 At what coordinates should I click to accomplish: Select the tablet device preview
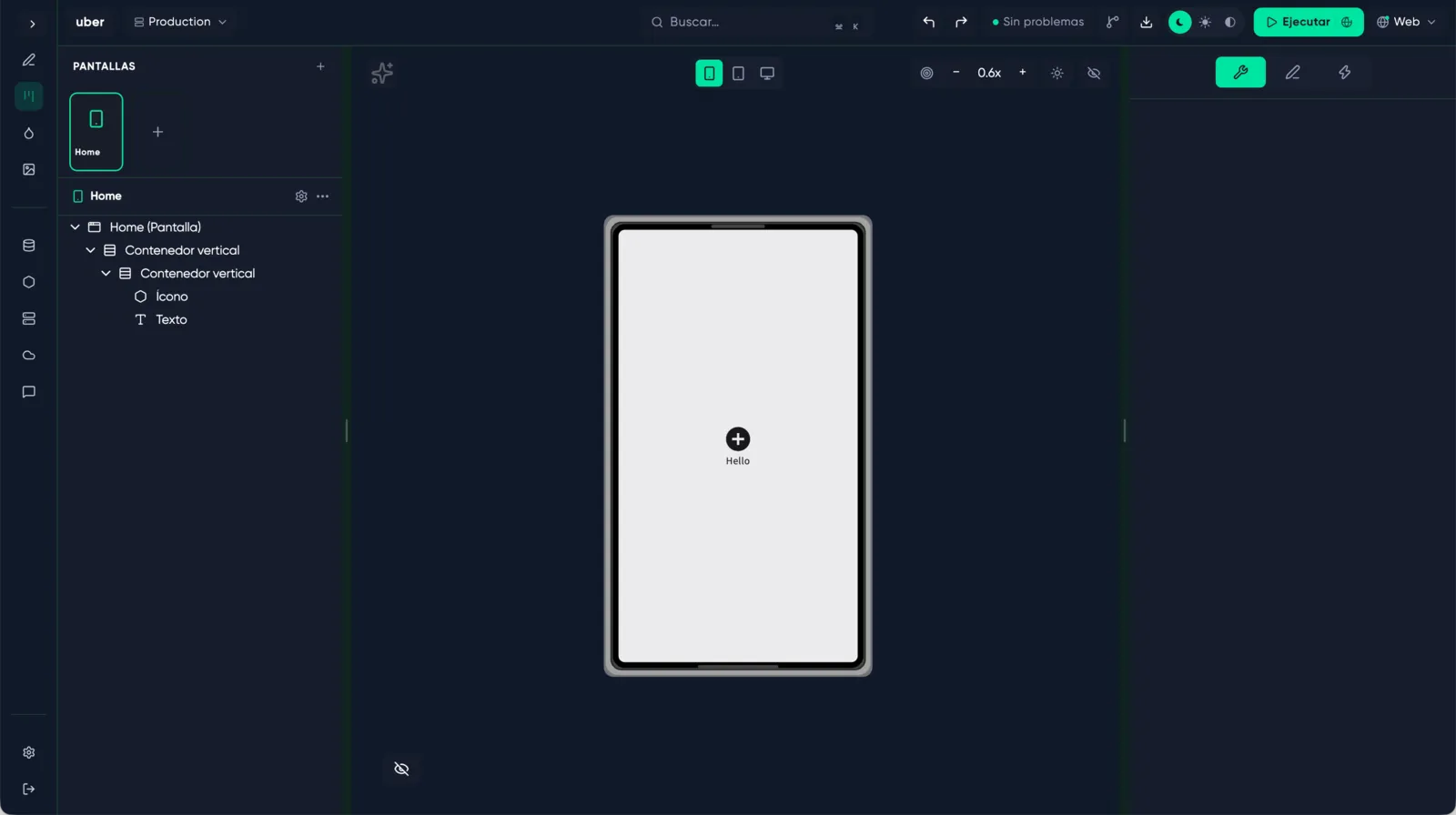738,73
